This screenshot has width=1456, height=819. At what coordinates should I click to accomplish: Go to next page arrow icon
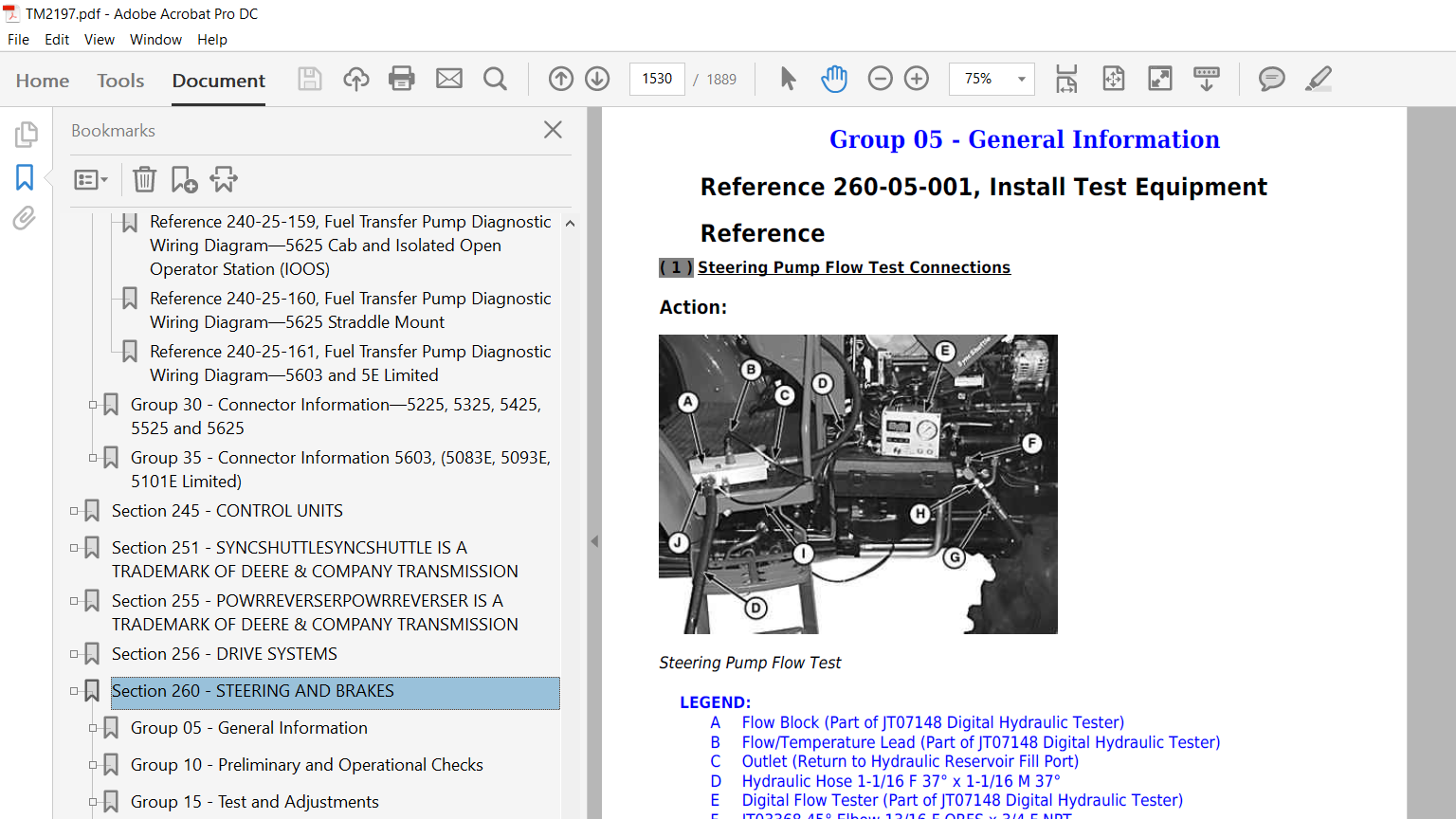click(x=597, y=79)
